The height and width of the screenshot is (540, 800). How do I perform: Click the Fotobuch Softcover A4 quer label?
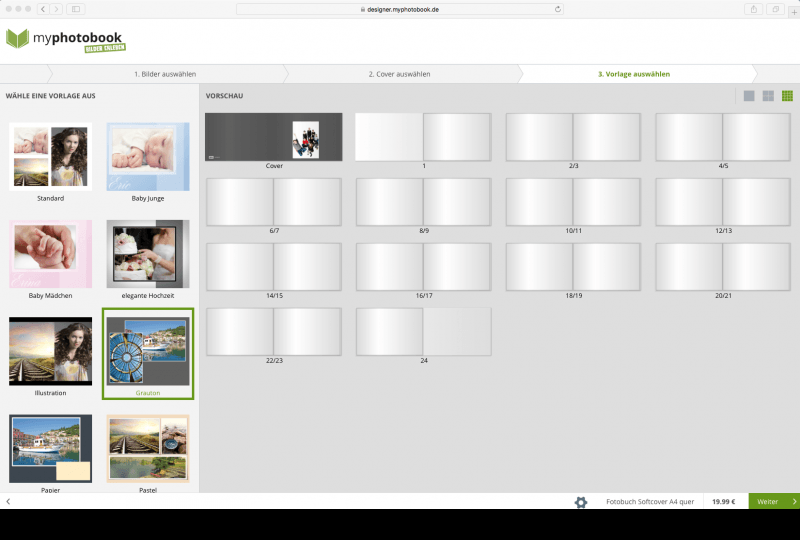coord(650,502)
